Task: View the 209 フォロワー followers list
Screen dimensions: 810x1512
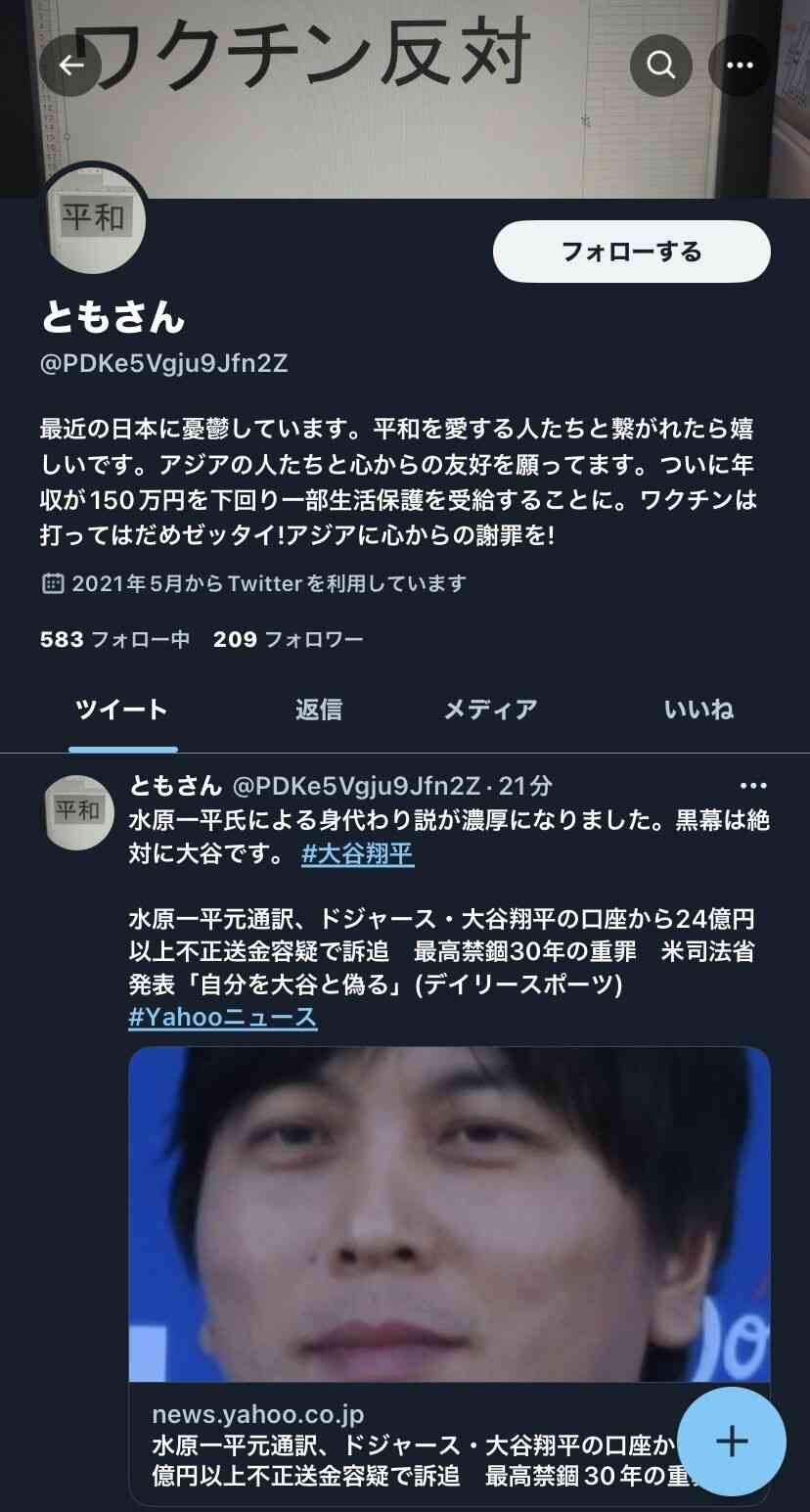Action: coord(289,640)
